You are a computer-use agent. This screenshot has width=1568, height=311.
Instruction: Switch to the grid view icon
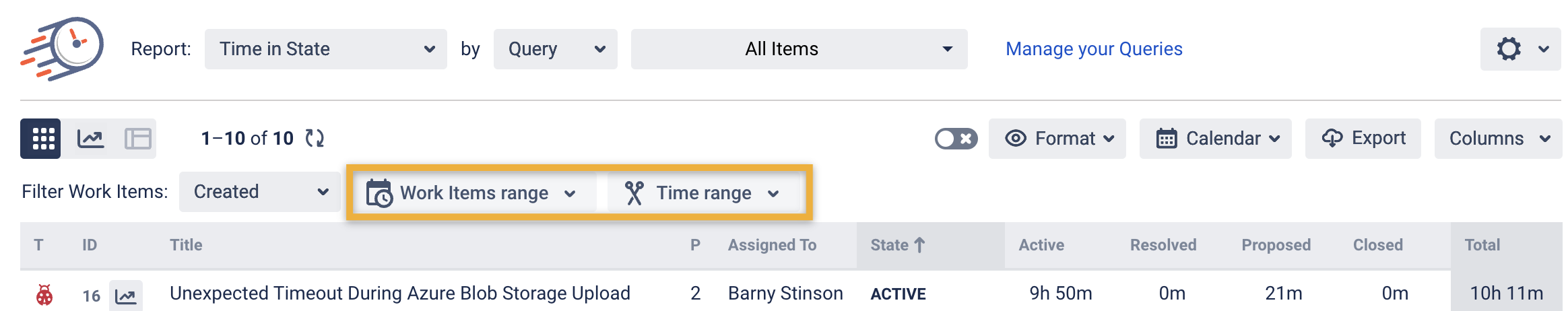(x=41, y=139)
